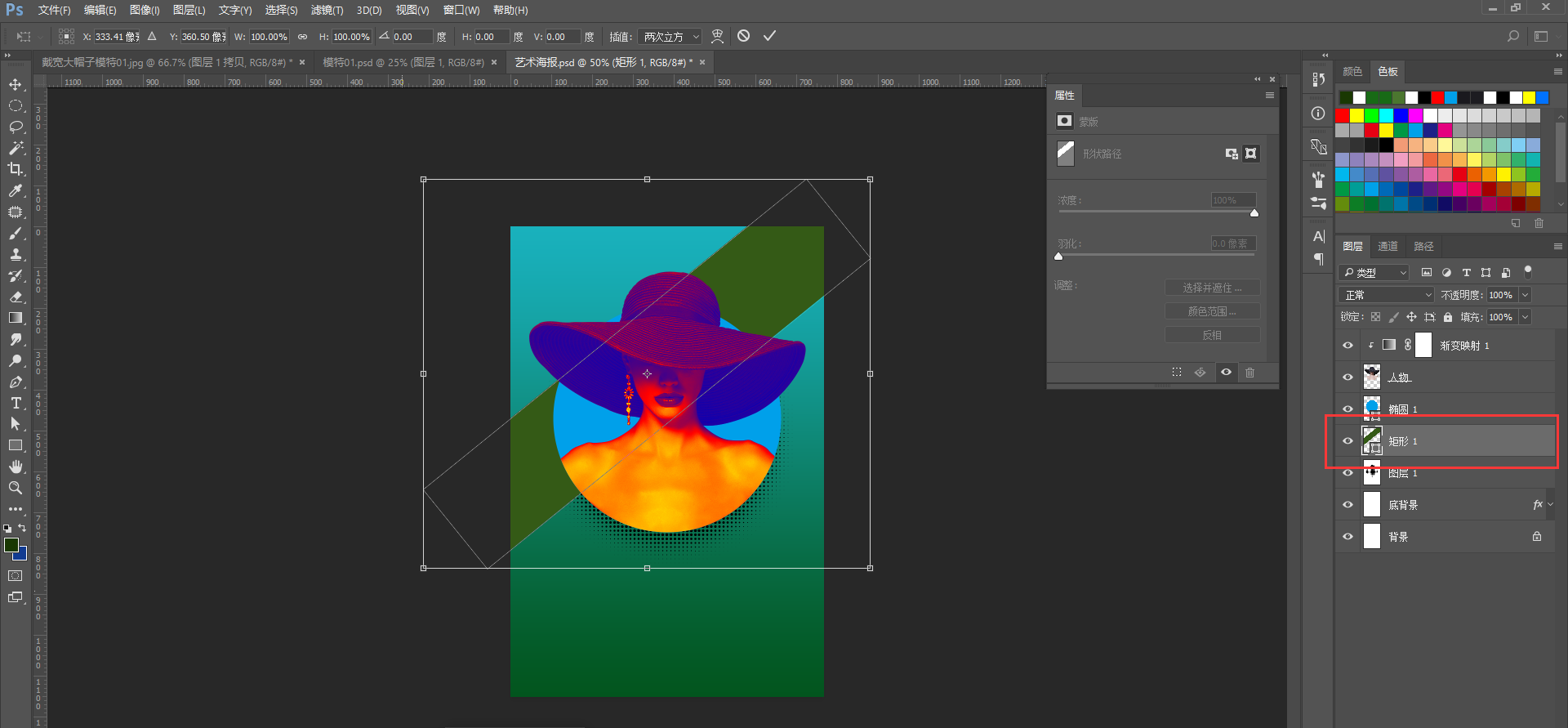The width and height of the screenshot is (1568, 728).
Task: Open the Paragraph panel icon
Action: 1318,259
